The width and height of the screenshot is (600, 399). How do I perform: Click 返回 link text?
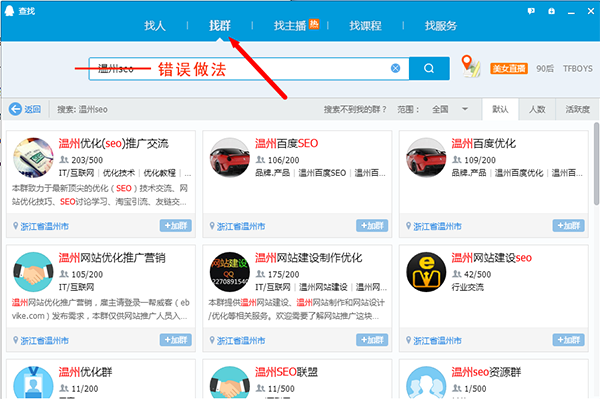pos(33,109)
